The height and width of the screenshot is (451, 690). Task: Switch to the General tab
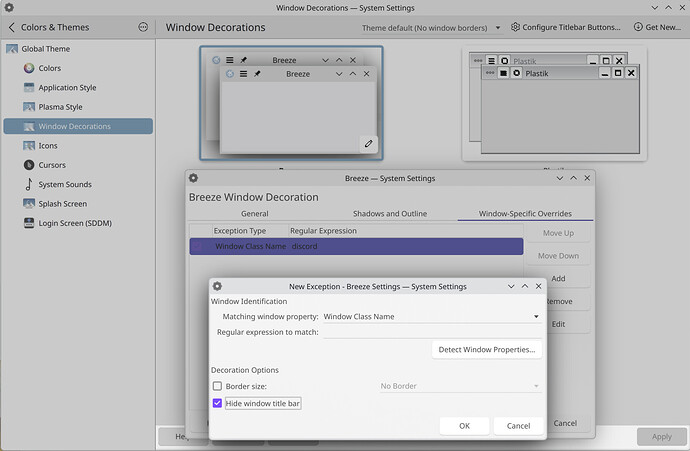(x=255, y=213)
